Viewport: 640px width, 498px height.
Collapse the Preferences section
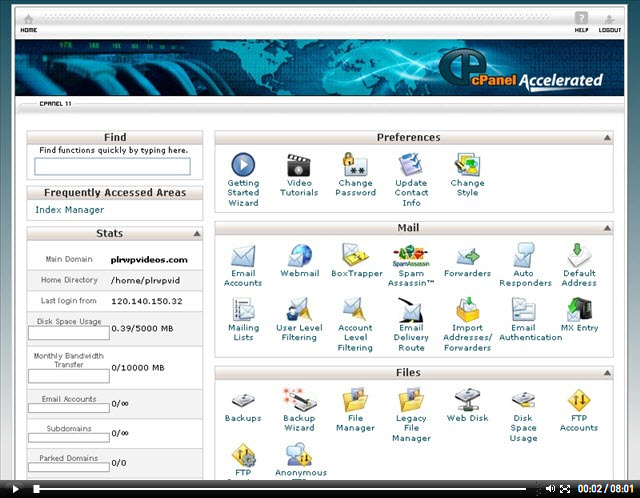[607, 138]
